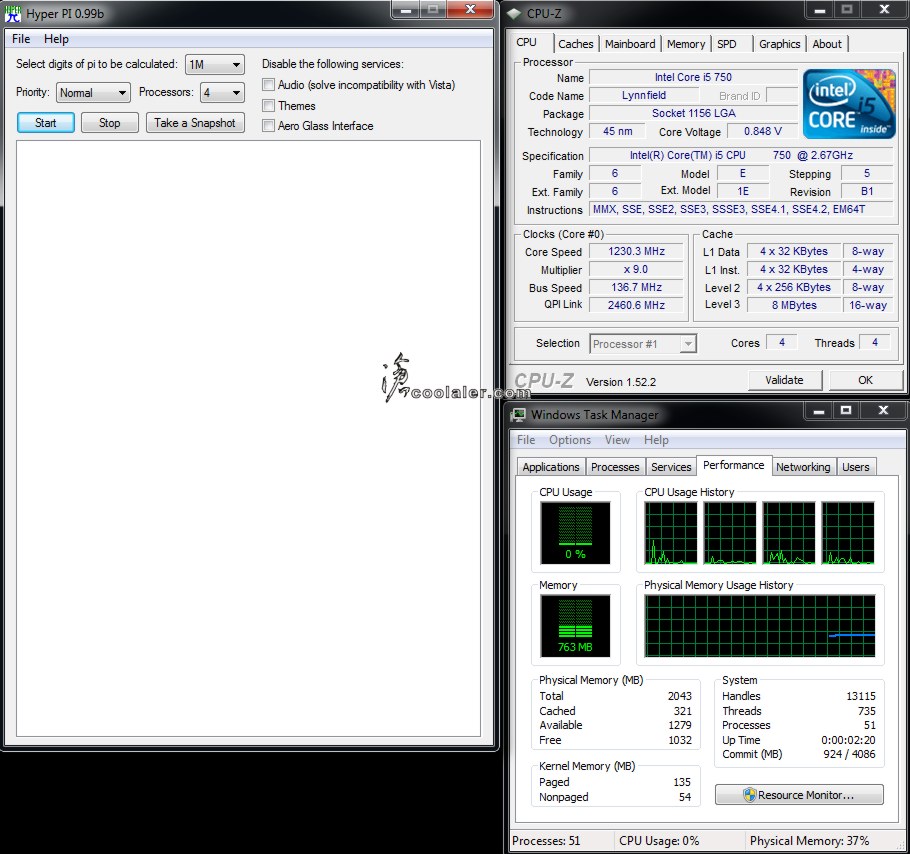The height and width of the screenshot is (854, 910).
Task: Open Resource Monitor from Task Manager
Action: [799, 795]
